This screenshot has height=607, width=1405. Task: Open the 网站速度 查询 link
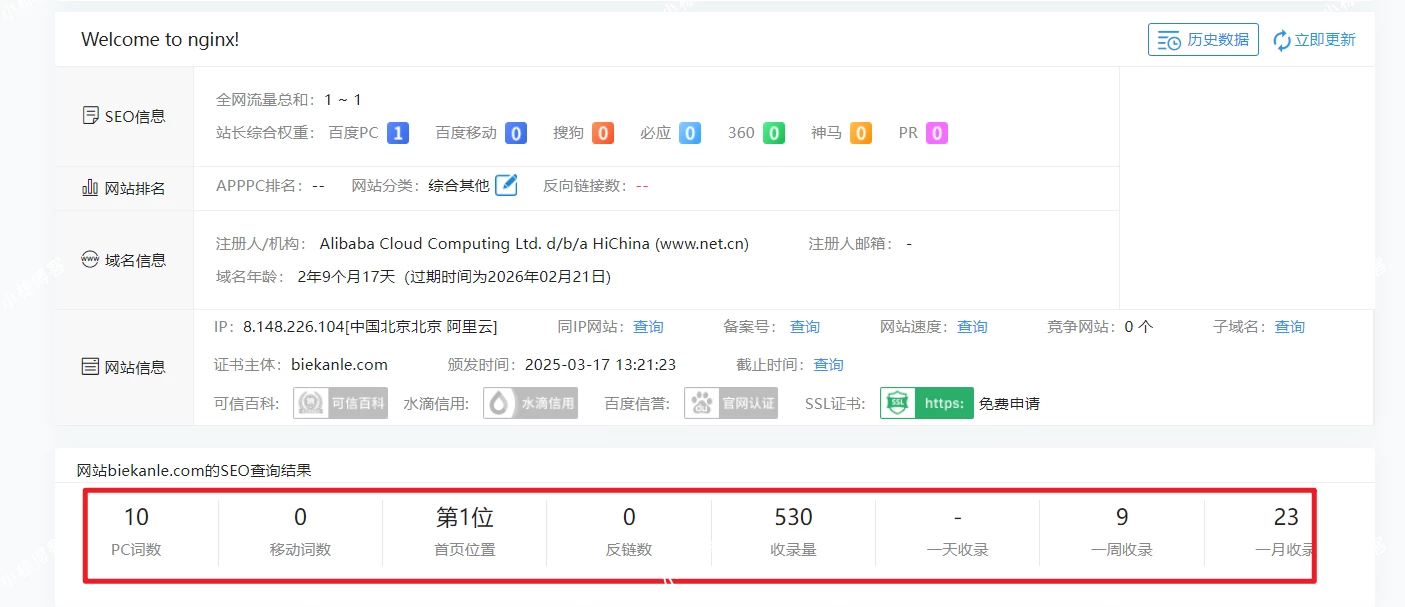(x=970, y=326)
